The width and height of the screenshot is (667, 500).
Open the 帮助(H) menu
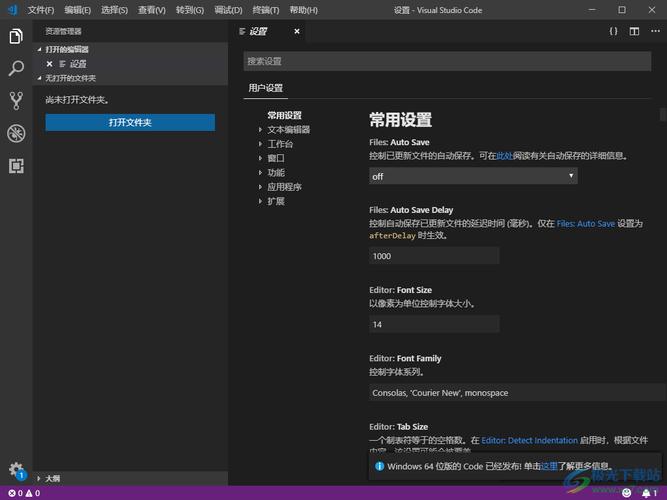coord(303,10)
